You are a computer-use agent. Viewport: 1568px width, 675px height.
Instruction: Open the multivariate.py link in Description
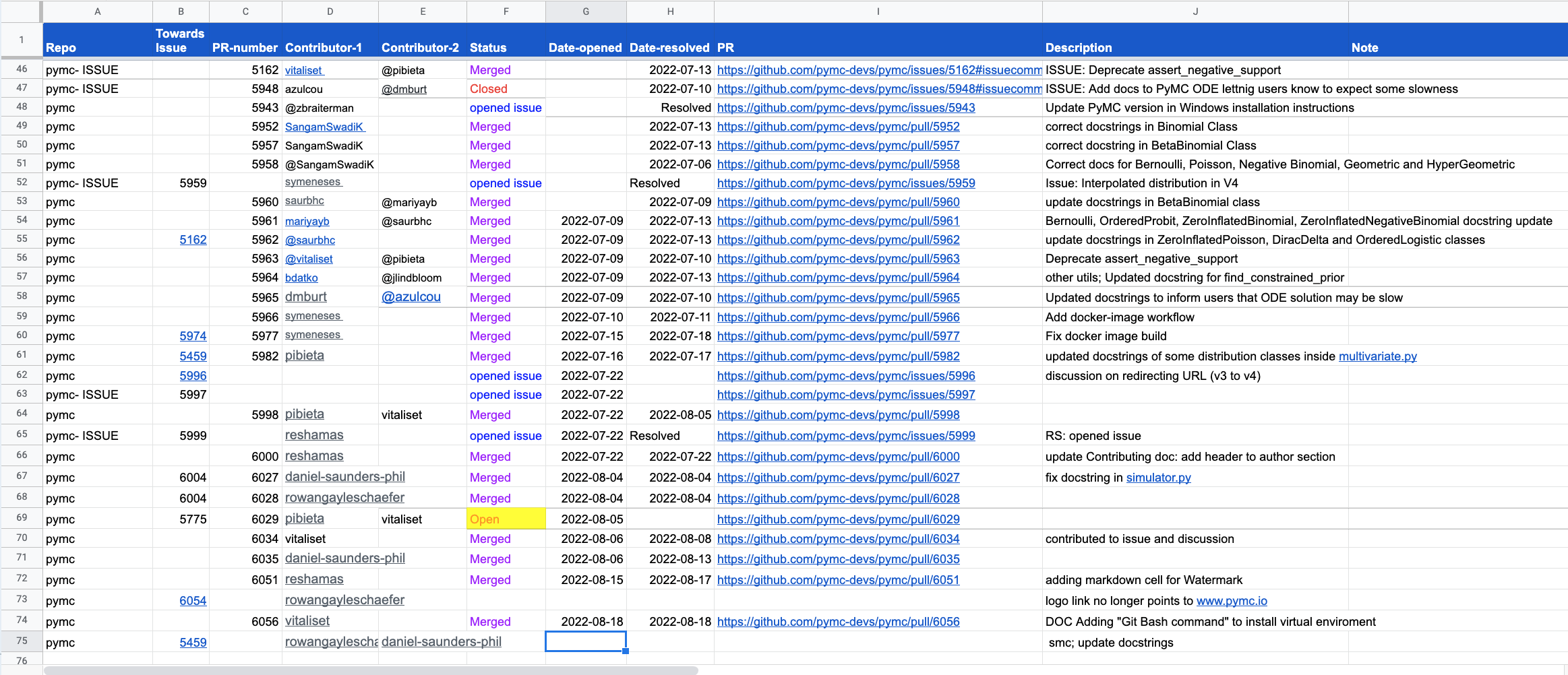(1377, 356)
